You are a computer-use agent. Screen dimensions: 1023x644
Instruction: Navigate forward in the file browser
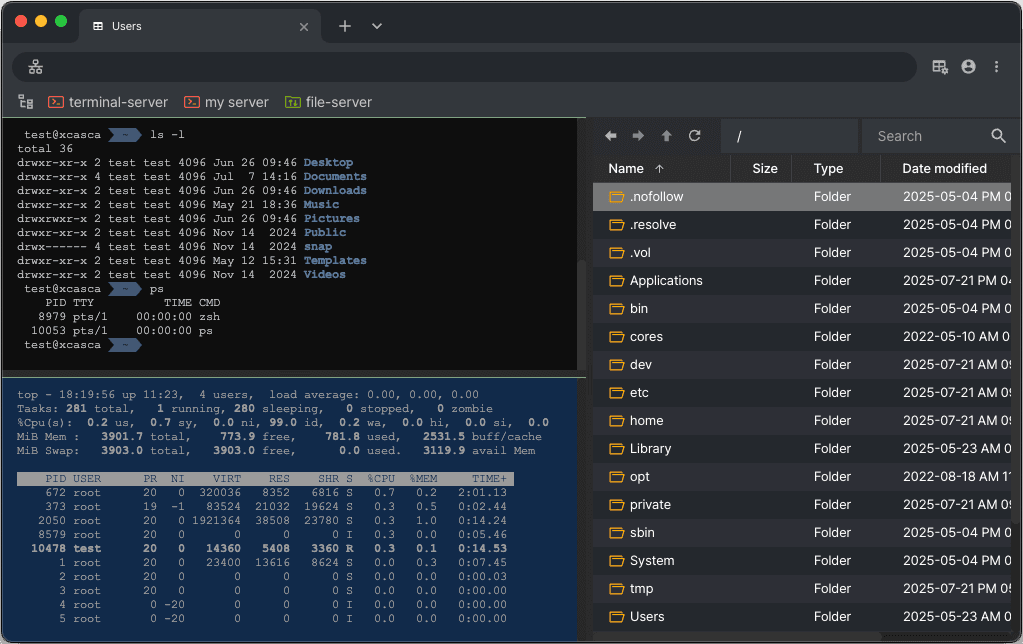[x=638, y=135]
